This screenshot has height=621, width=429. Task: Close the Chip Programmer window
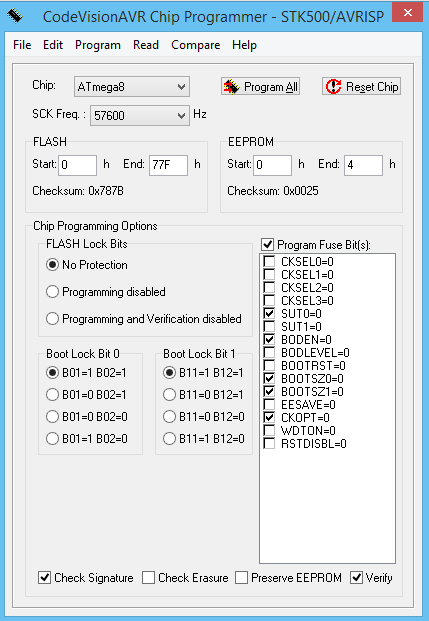tap(408, 13)
